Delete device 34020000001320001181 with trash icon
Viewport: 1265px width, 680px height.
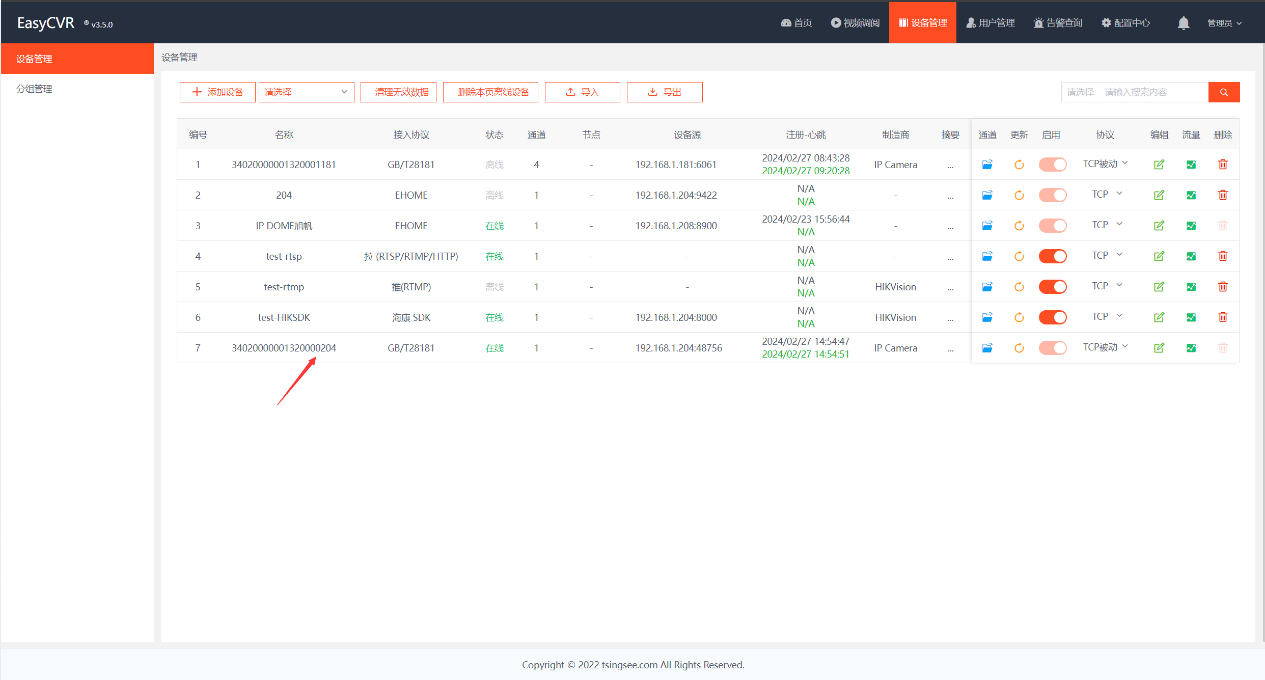(x=1222, y=165)
